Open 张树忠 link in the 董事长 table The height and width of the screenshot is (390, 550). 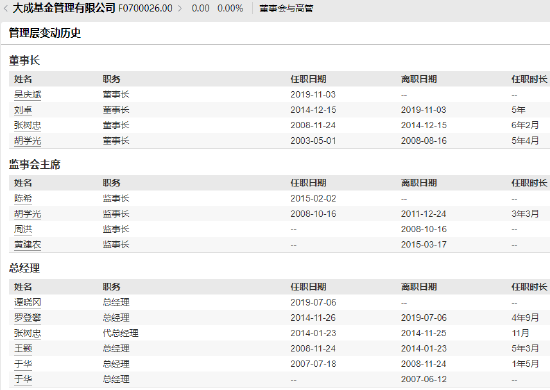[x=27, y=125]
